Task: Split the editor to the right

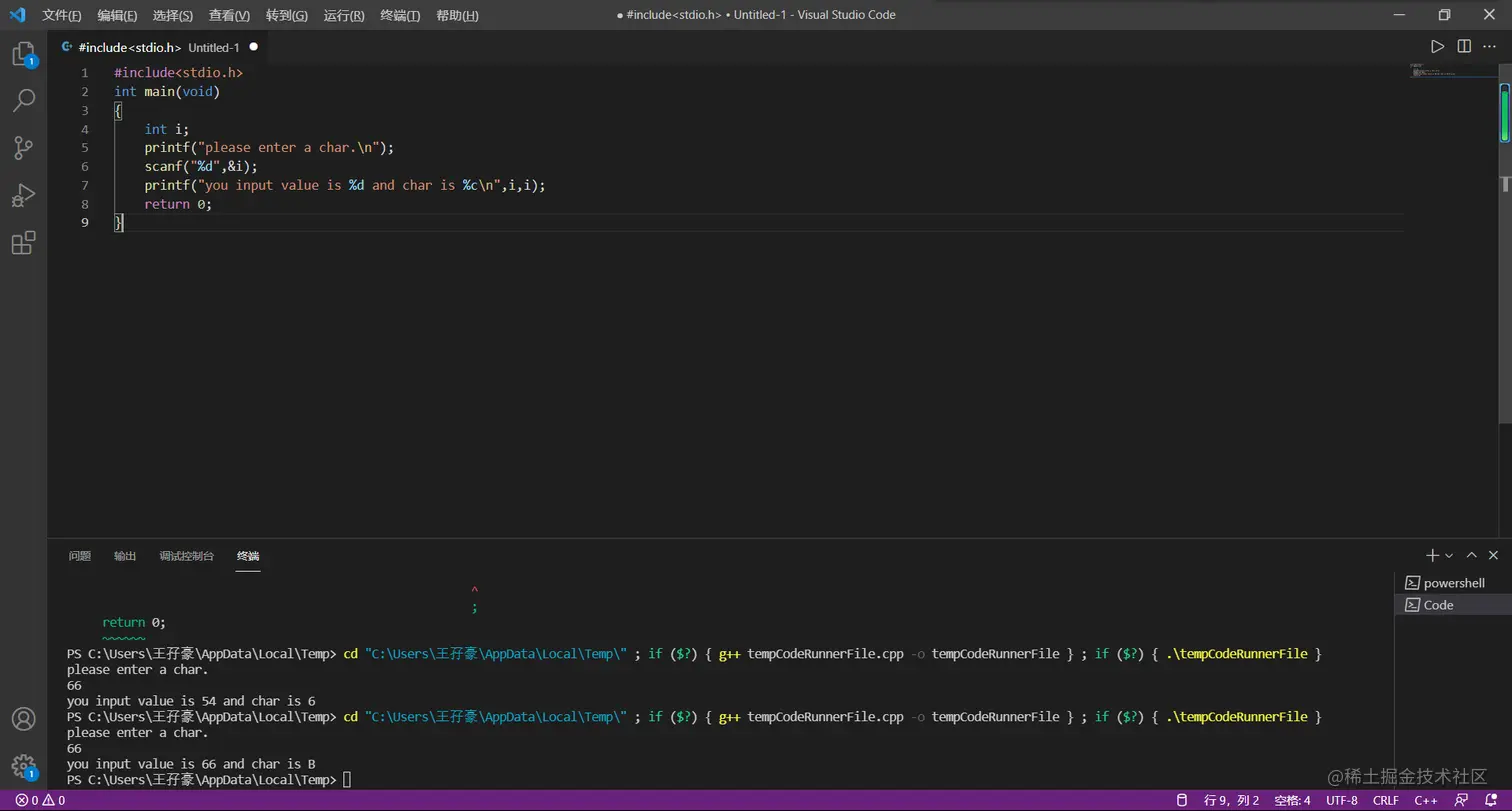Action: click(1464, 47)
